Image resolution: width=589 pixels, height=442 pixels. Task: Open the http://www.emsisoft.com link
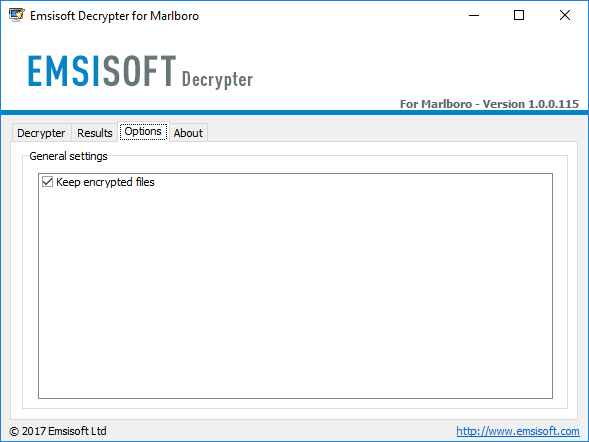tap(518, 431)
